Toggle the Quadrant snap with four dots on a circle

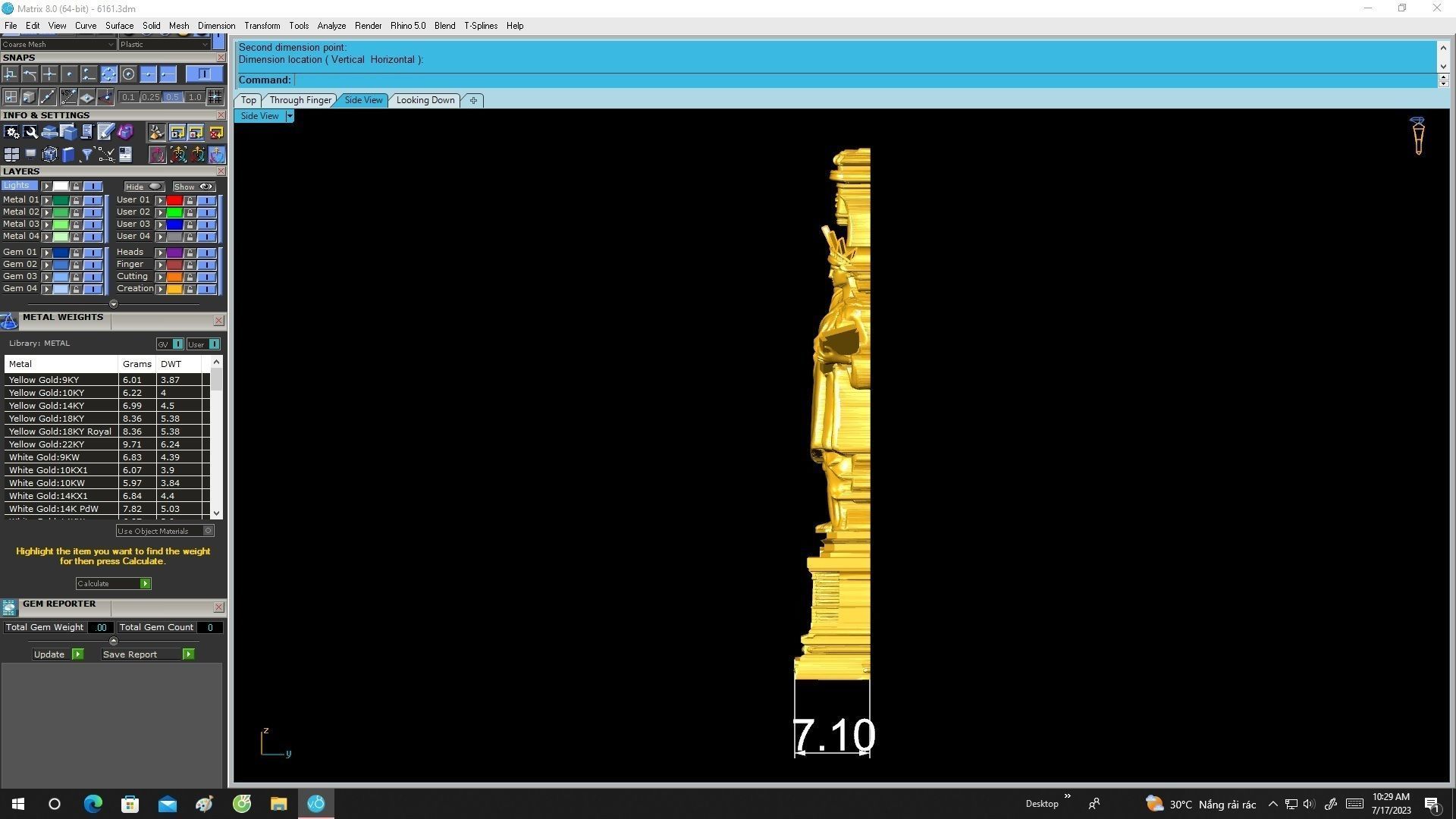point(108,74)
